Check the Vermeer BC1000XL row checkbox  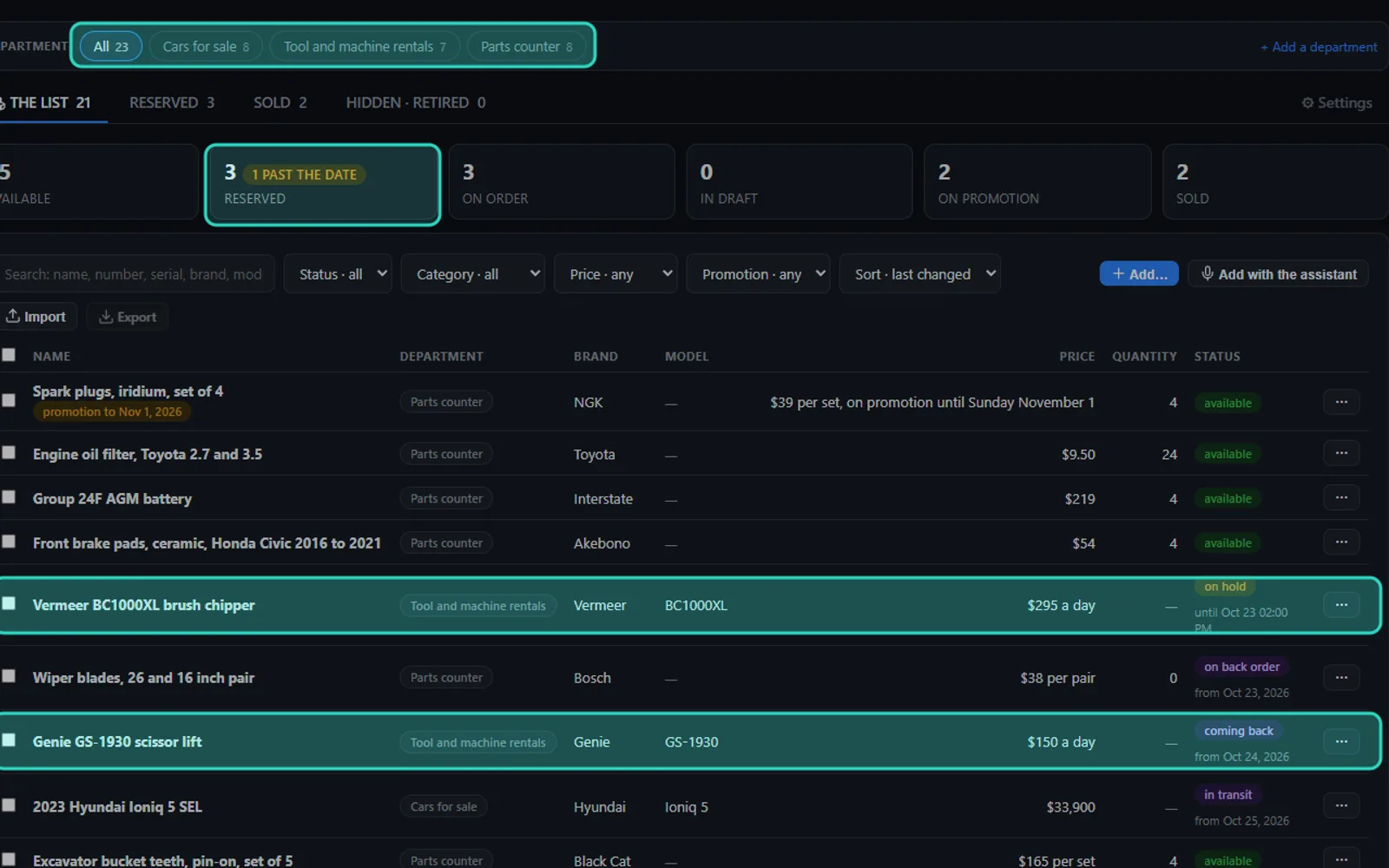click(9, 603)
